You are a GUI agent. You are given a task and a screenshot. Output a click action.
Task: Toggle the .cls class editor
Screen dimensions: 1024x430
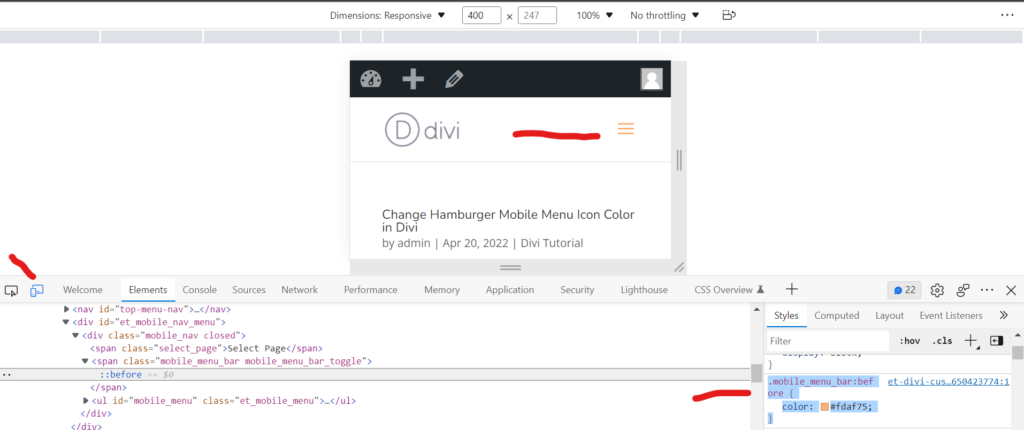pos(942,341)
